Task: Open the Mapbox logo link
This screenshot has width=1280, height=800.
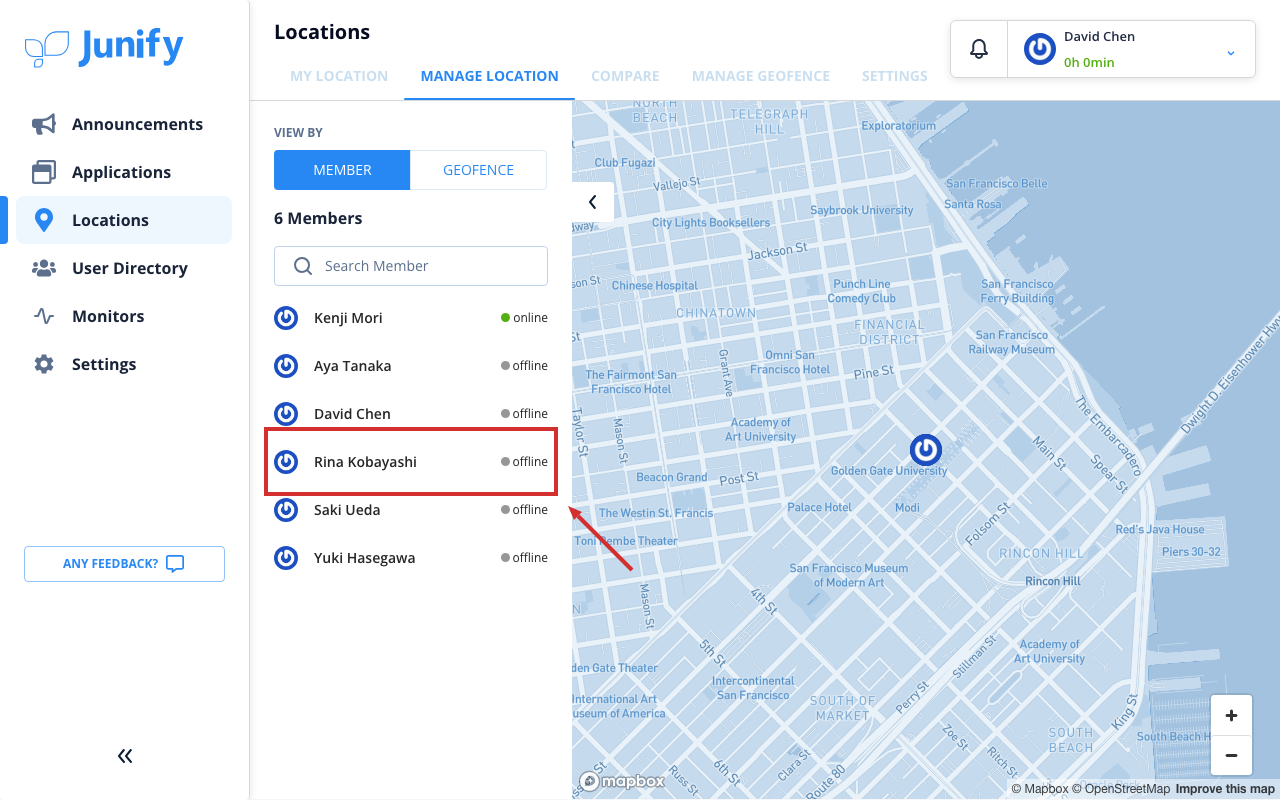Action: coord(622,781)
